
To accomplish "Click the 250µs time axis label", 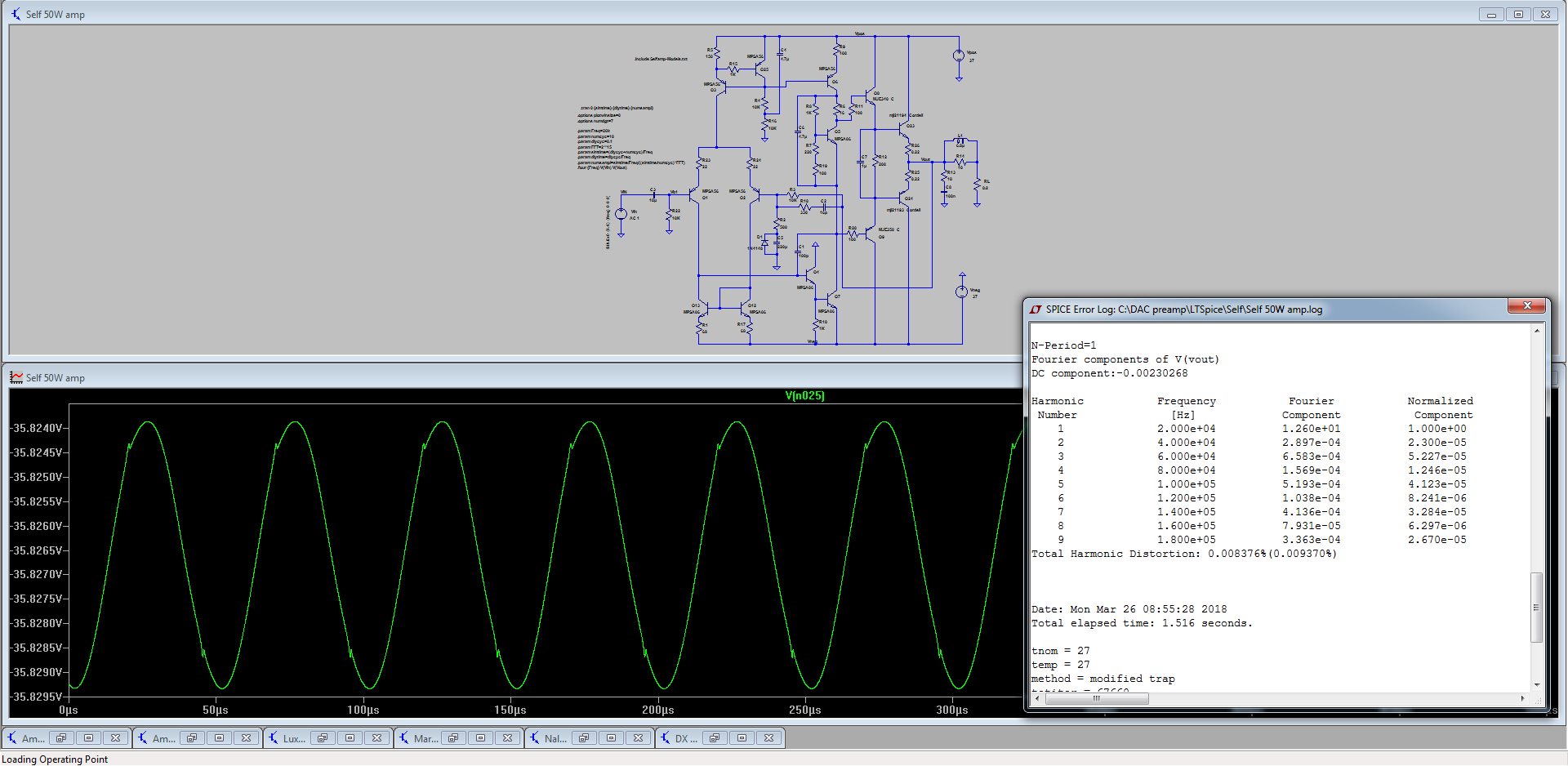I will 805,710.
